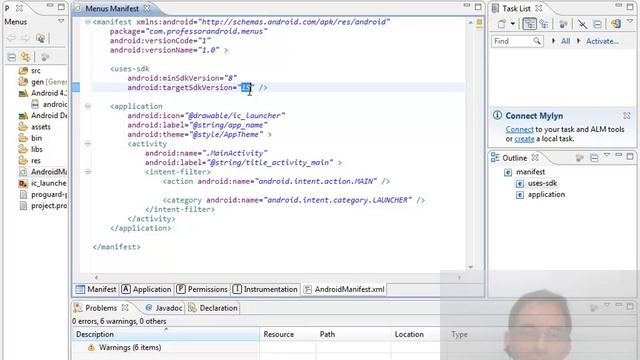Click the Activate... link
This screenshot has height=360, width=640.
coord(602,41)
